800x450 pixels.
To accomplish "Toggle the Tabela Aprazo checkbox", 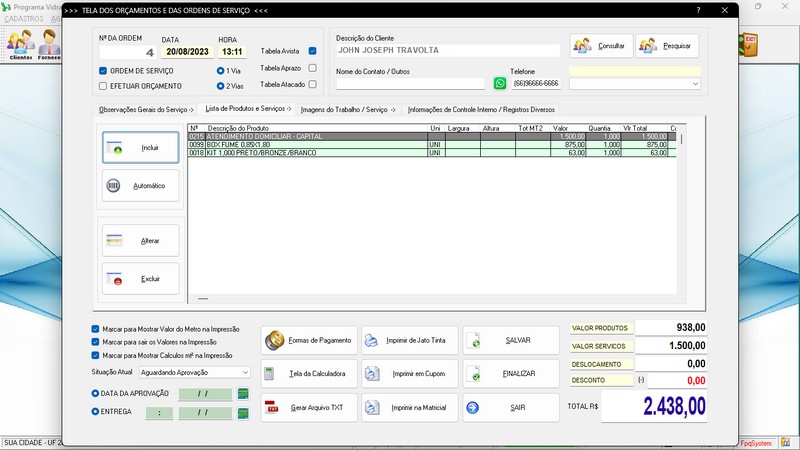I will coord(313,68).
